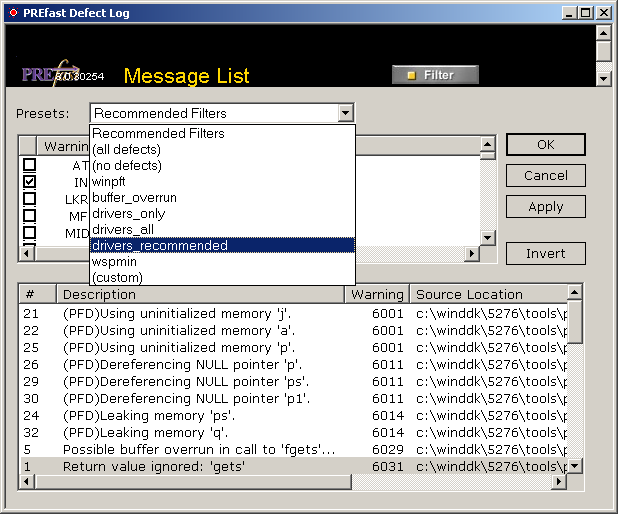Select defect row 25 uninitialized memory 'p'
The image size is (618, 514).
[x=293, y=348]
